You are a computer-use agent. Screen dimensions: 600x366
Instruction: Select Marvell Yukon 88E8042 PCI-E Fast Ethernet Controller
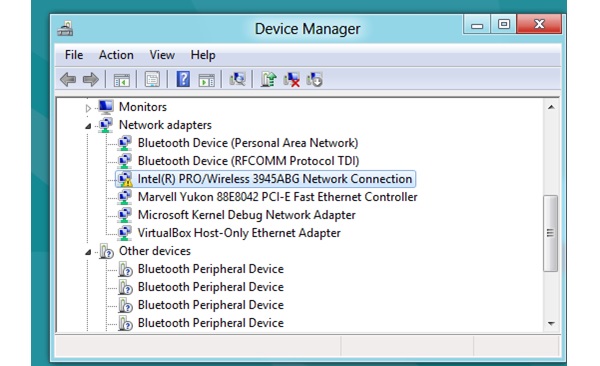pyautogui.click(x=277, y=197)
